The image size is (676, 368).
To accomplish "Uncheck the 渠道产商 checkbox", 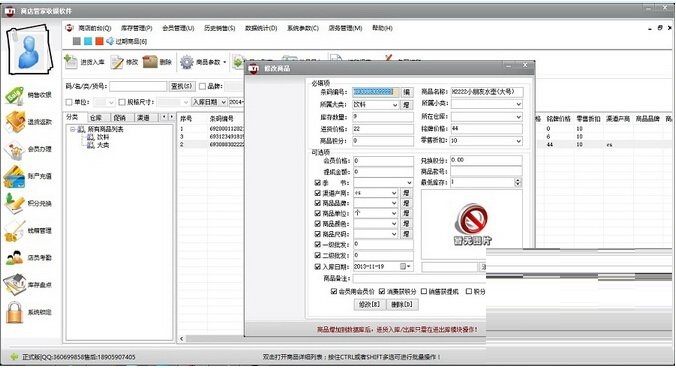I will (x=317, y=193).
